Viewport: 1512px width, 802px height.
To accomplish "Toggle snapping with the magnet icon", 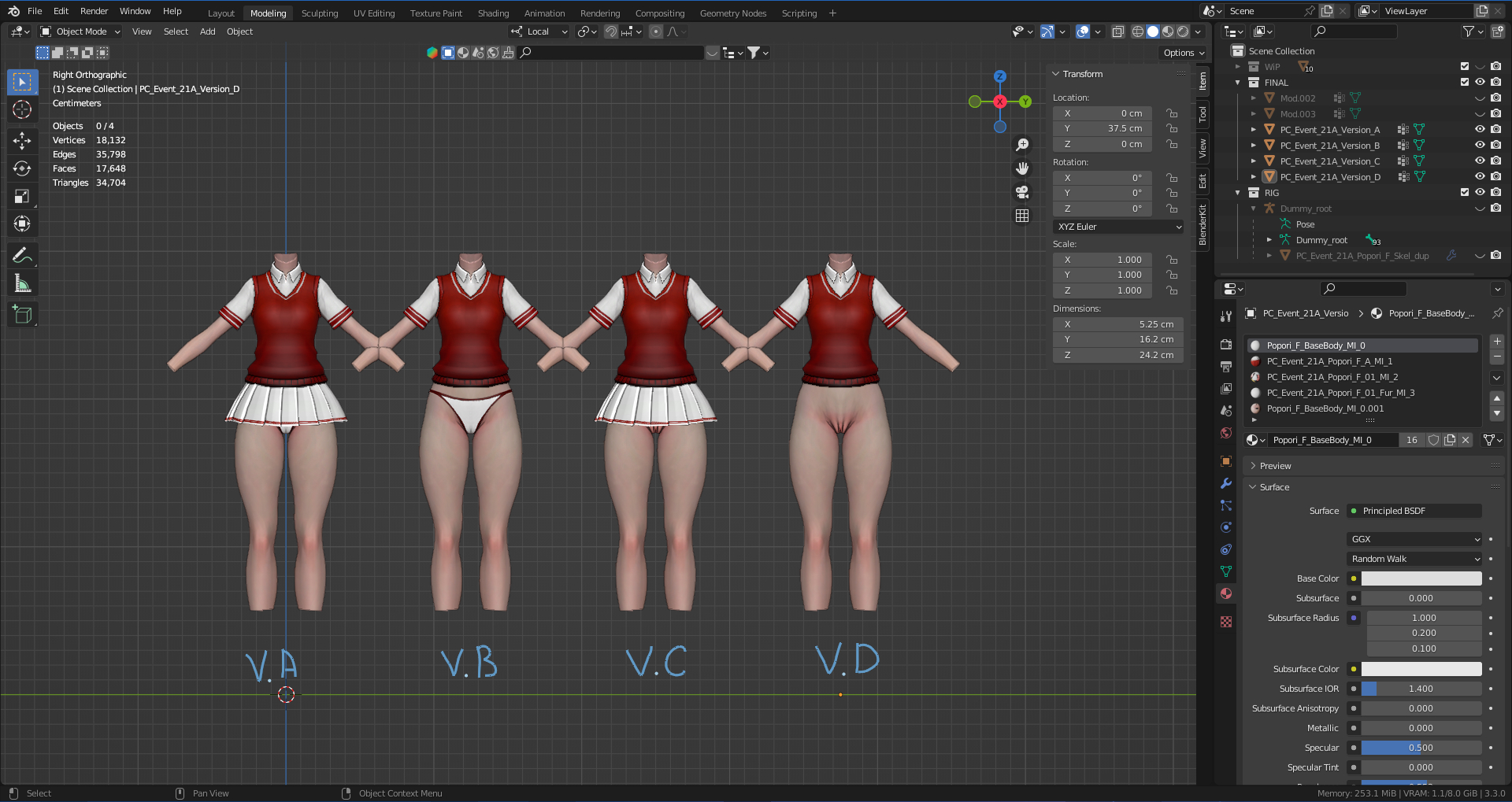I will [x=611, y=31].
